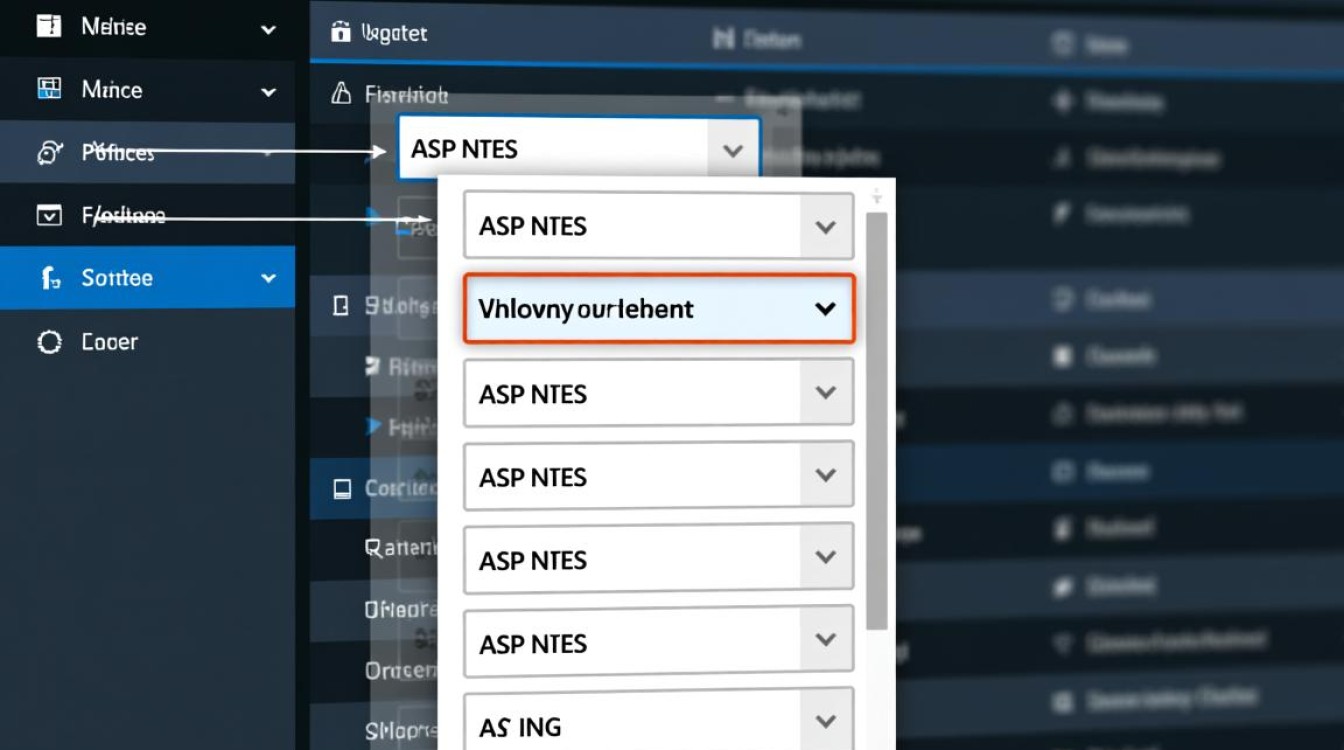
Task: Click the triangle icon beside Fiaehiot
Action: [x=341, y=95]
